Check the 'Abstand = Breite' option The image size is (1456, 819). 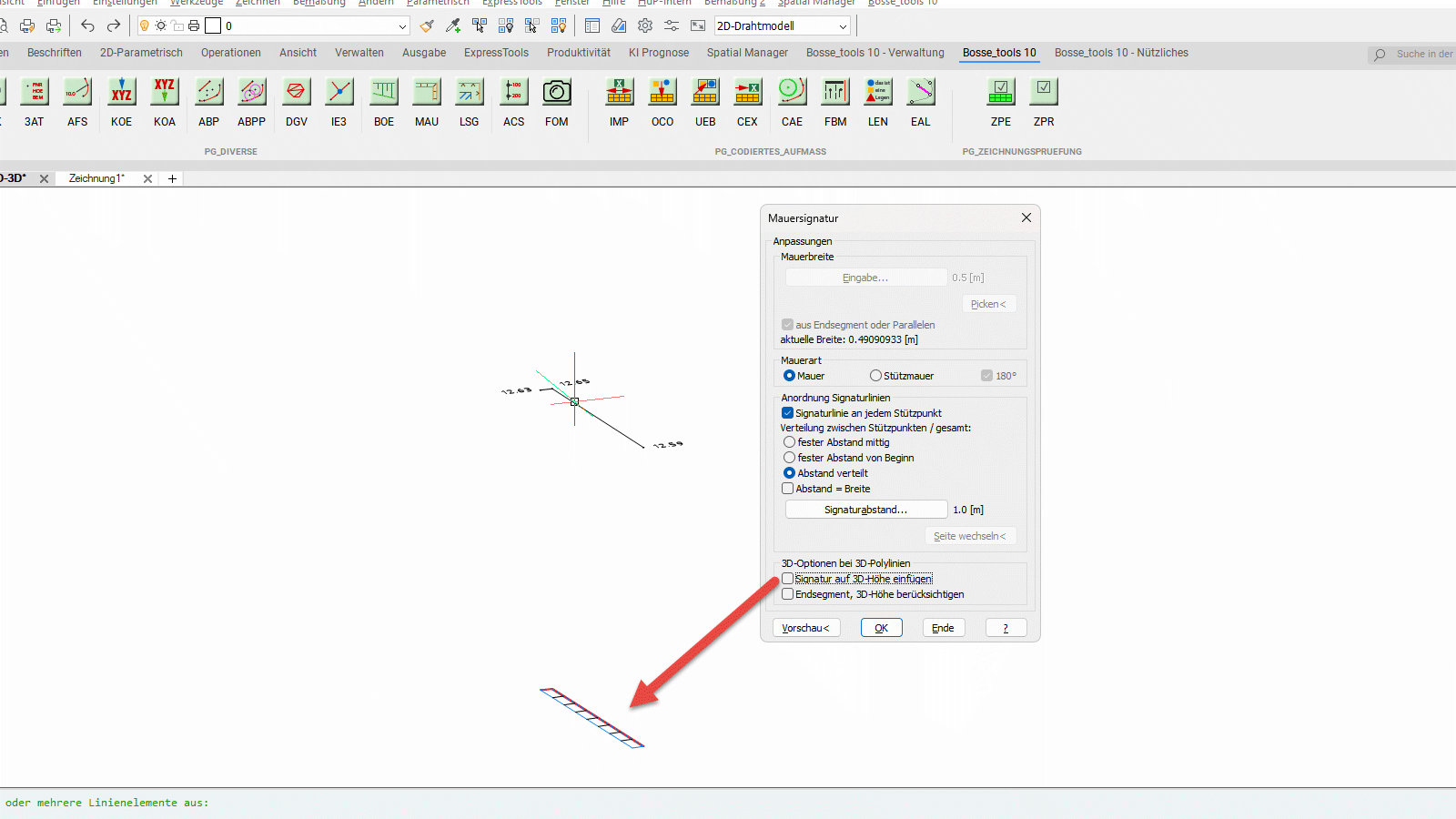pos(788,489)
